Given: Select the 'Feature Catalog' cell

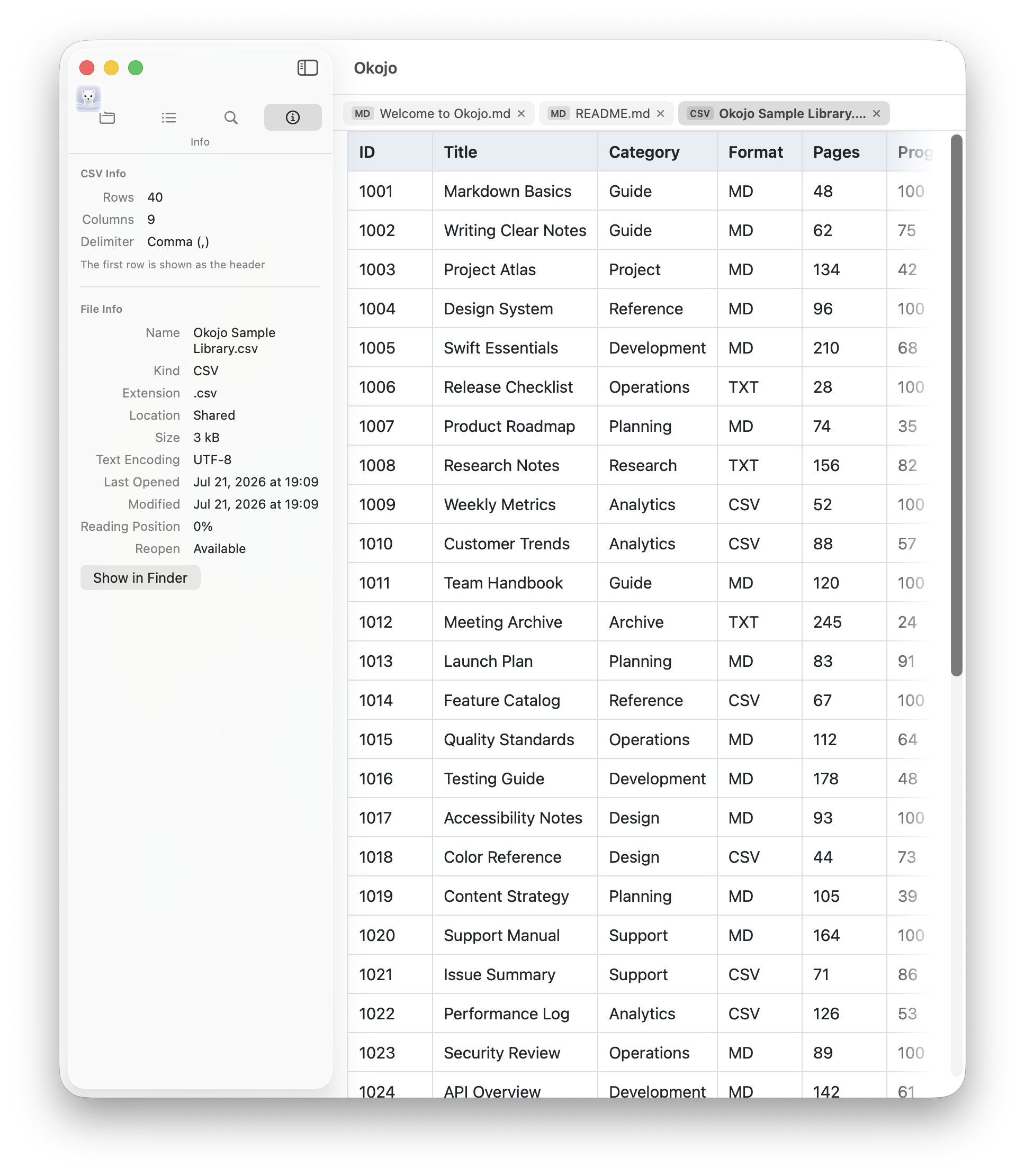Looking at the screenshot, I should point(515,700).
